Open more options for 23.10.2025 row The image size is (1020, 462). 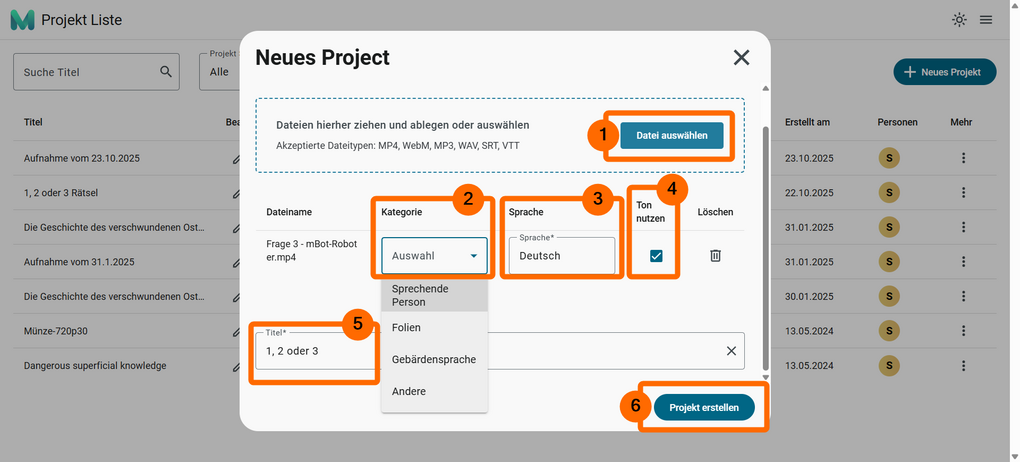[x=964, y=158]
